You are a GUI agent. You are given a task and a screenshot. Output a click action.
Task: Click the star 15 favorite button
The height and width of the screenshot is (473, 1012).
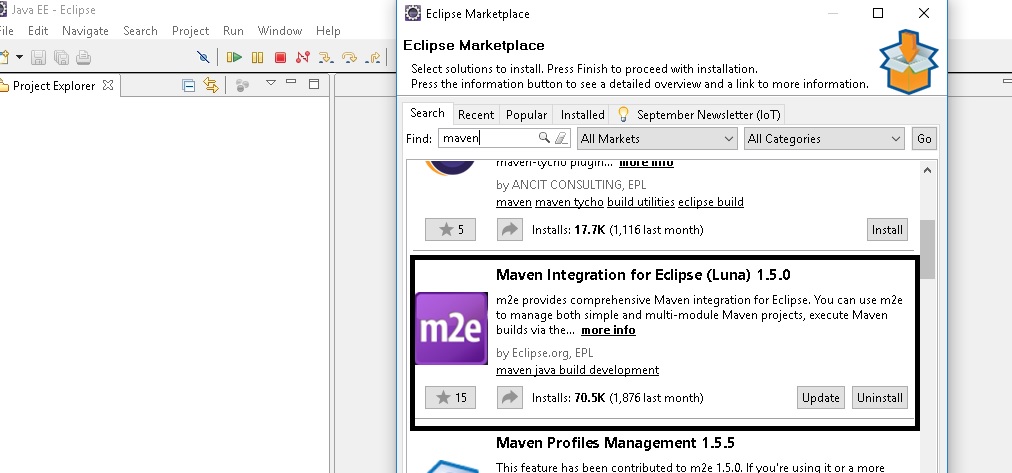coord(450,398)
